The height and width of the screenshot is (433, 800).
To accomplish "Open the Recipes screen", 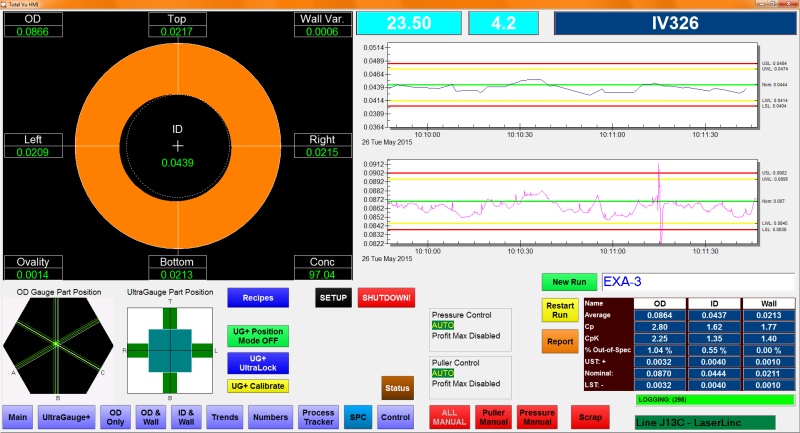I will coord(257,298).
